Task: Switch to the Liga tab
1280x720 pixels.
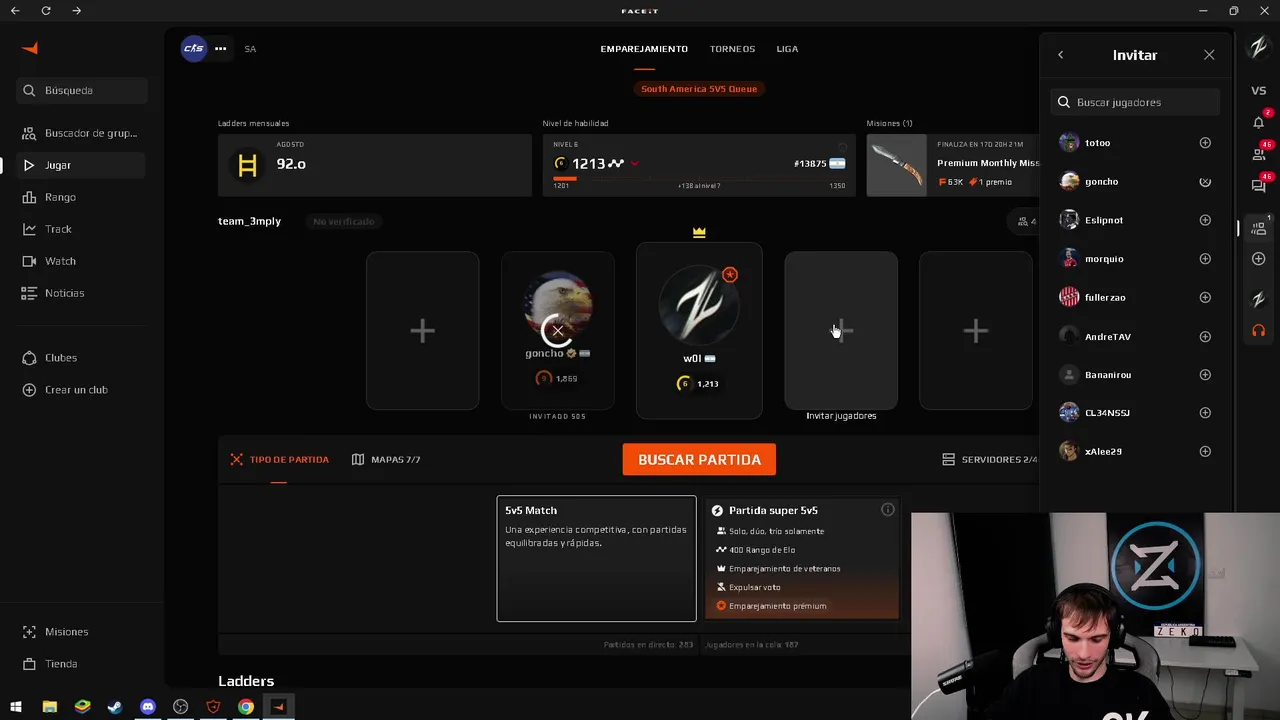Action: pos(787,49)
